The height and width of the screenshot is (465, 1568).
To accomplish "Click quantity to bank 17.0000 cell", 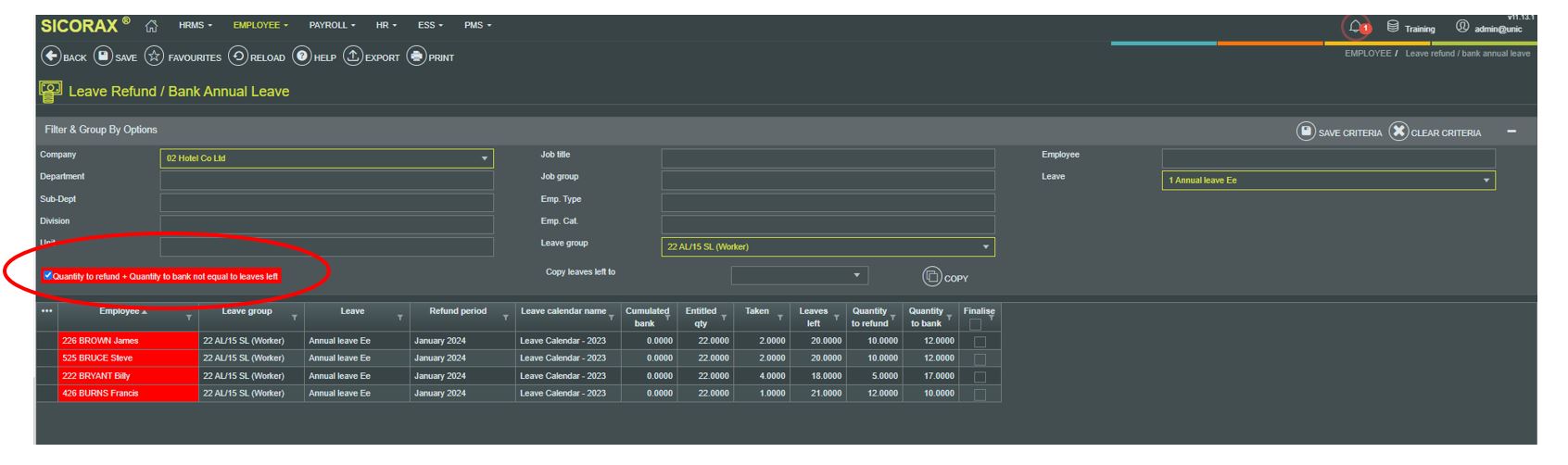I will (x=930, y=376).
